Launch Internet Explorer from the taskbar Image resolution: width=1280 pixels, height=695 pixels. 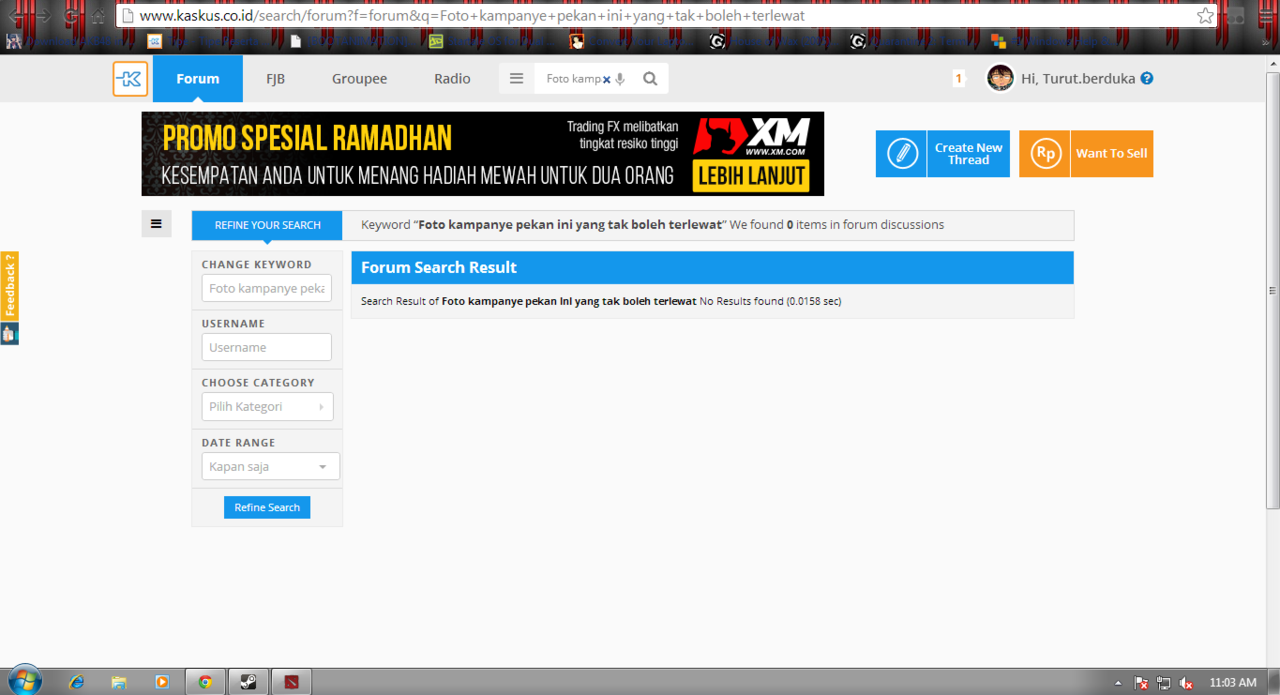(77, 682)
